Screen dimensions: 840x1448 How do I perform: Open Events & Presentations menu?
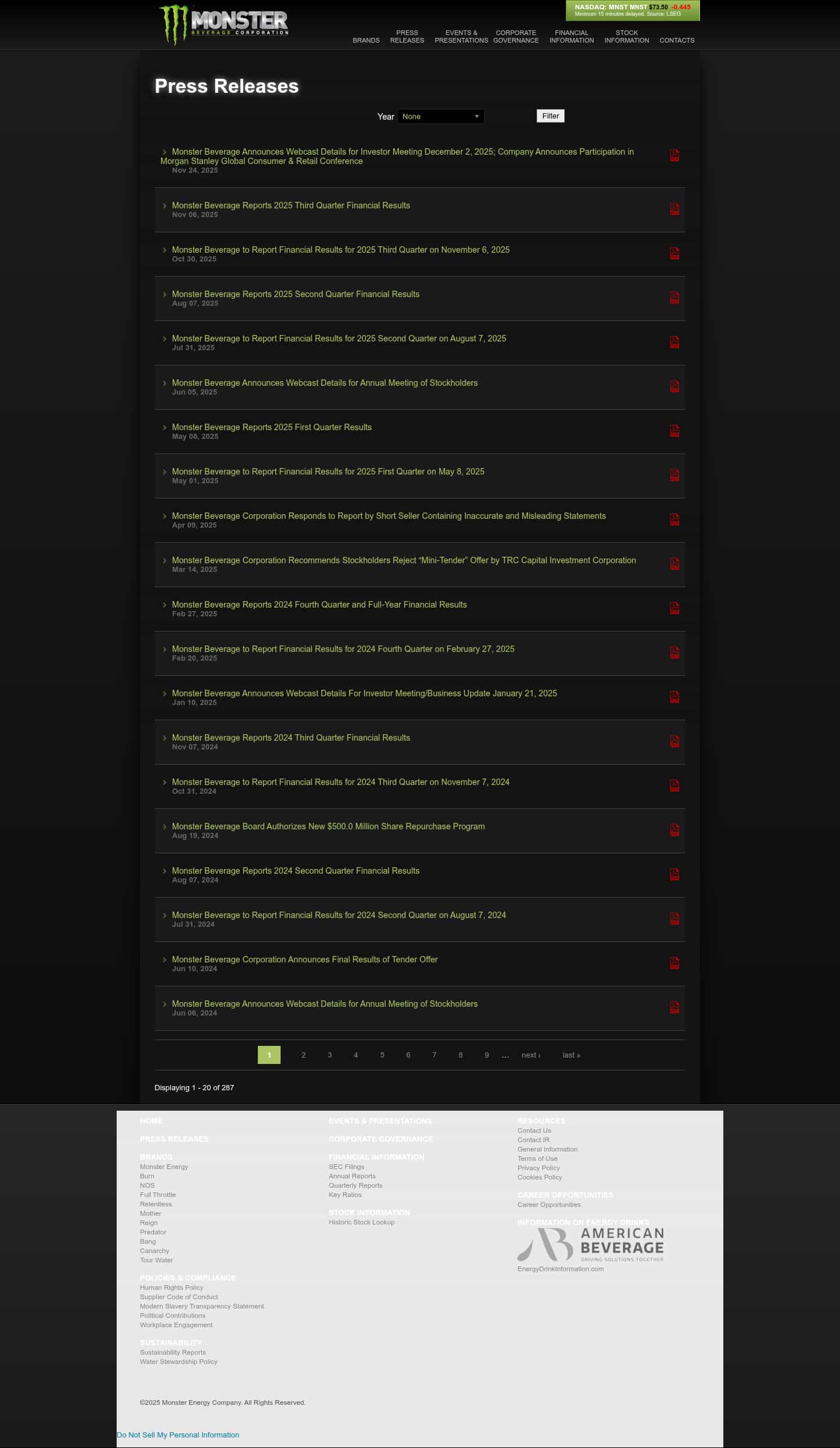click(x=461, y=37)
